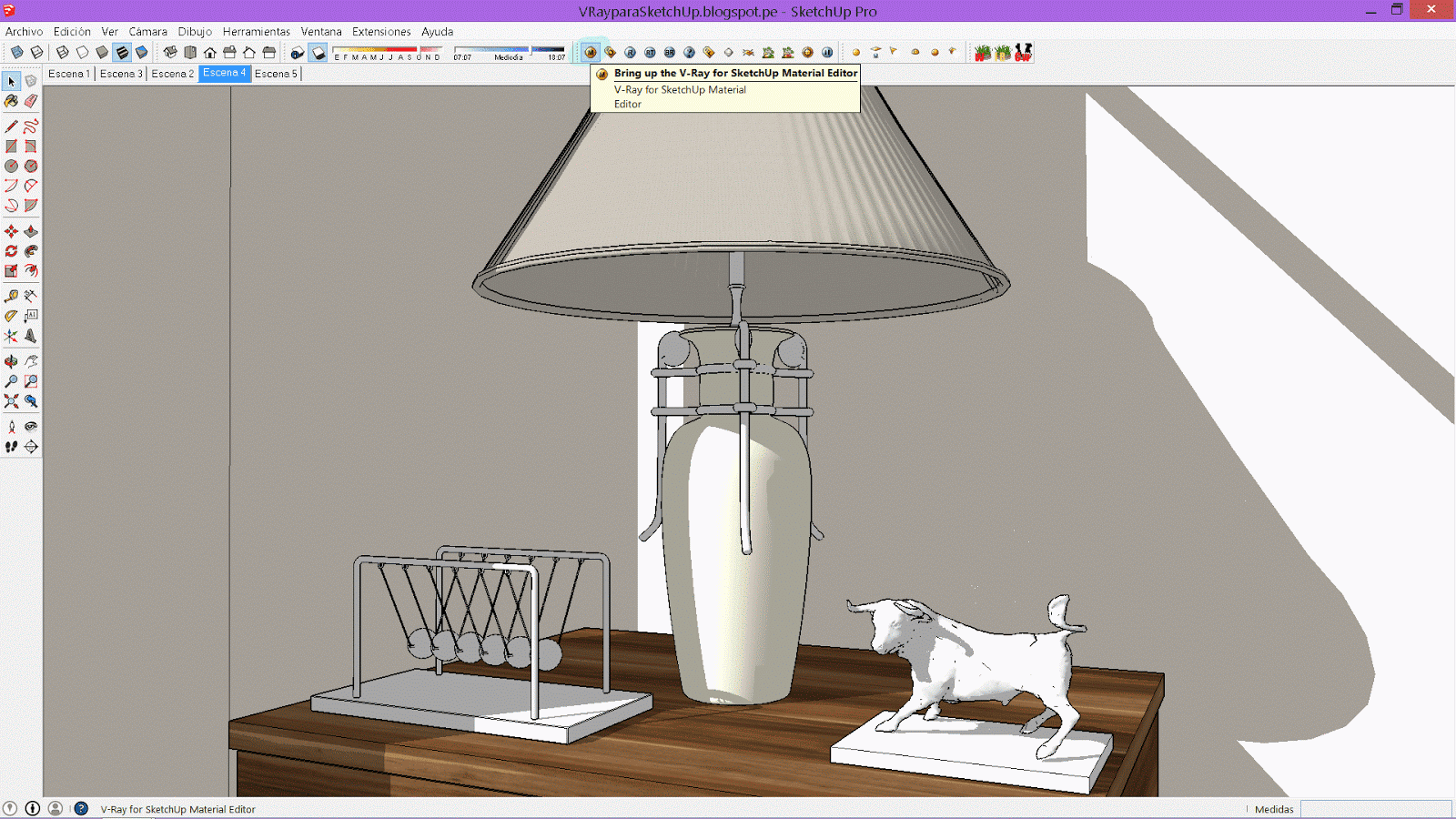Toggle X-ray face style
Screen dimensions: 1456x819
pyautogui.click(x=16, y=52)
